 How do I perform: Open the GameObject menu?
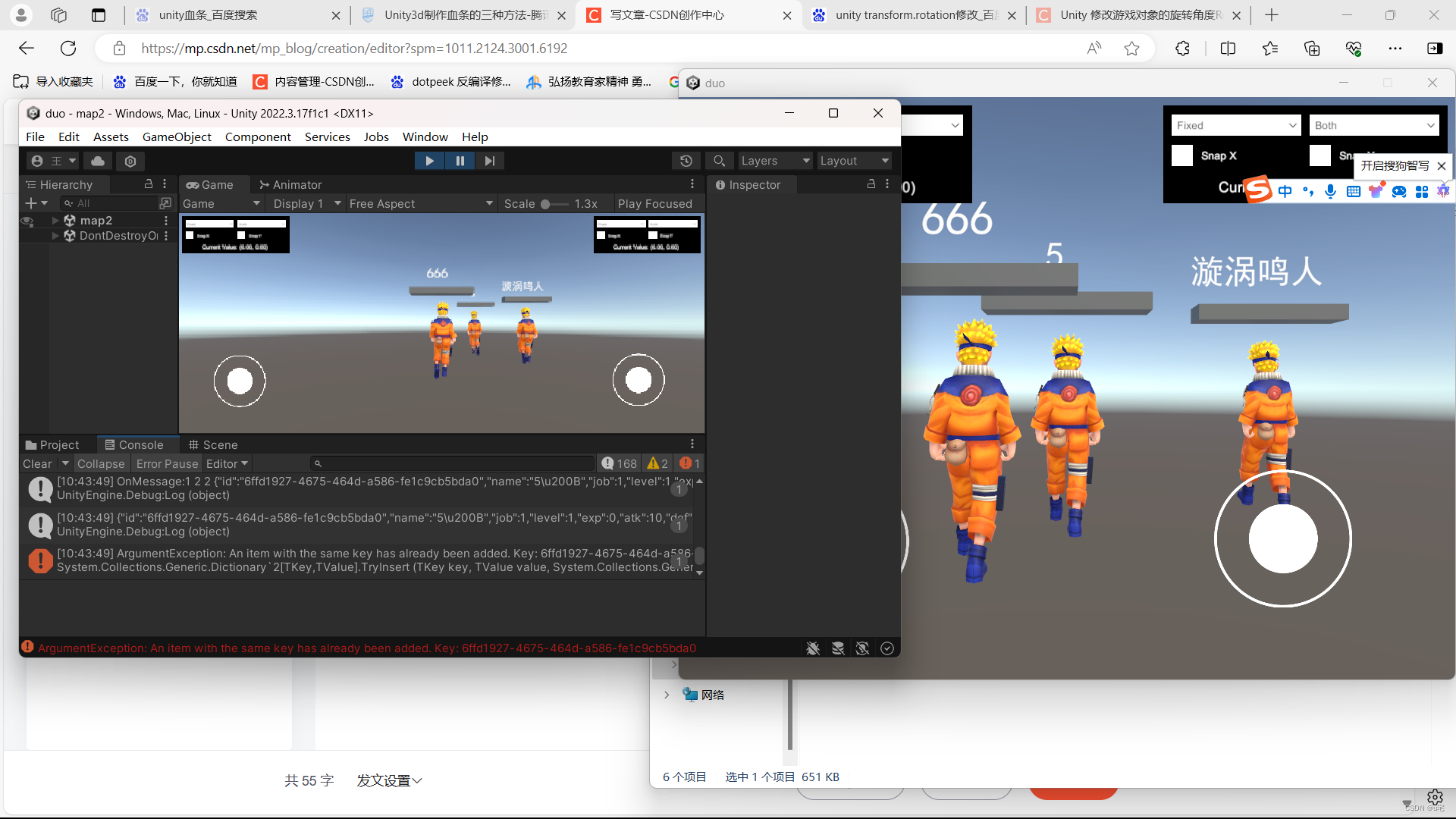[177, 136]
